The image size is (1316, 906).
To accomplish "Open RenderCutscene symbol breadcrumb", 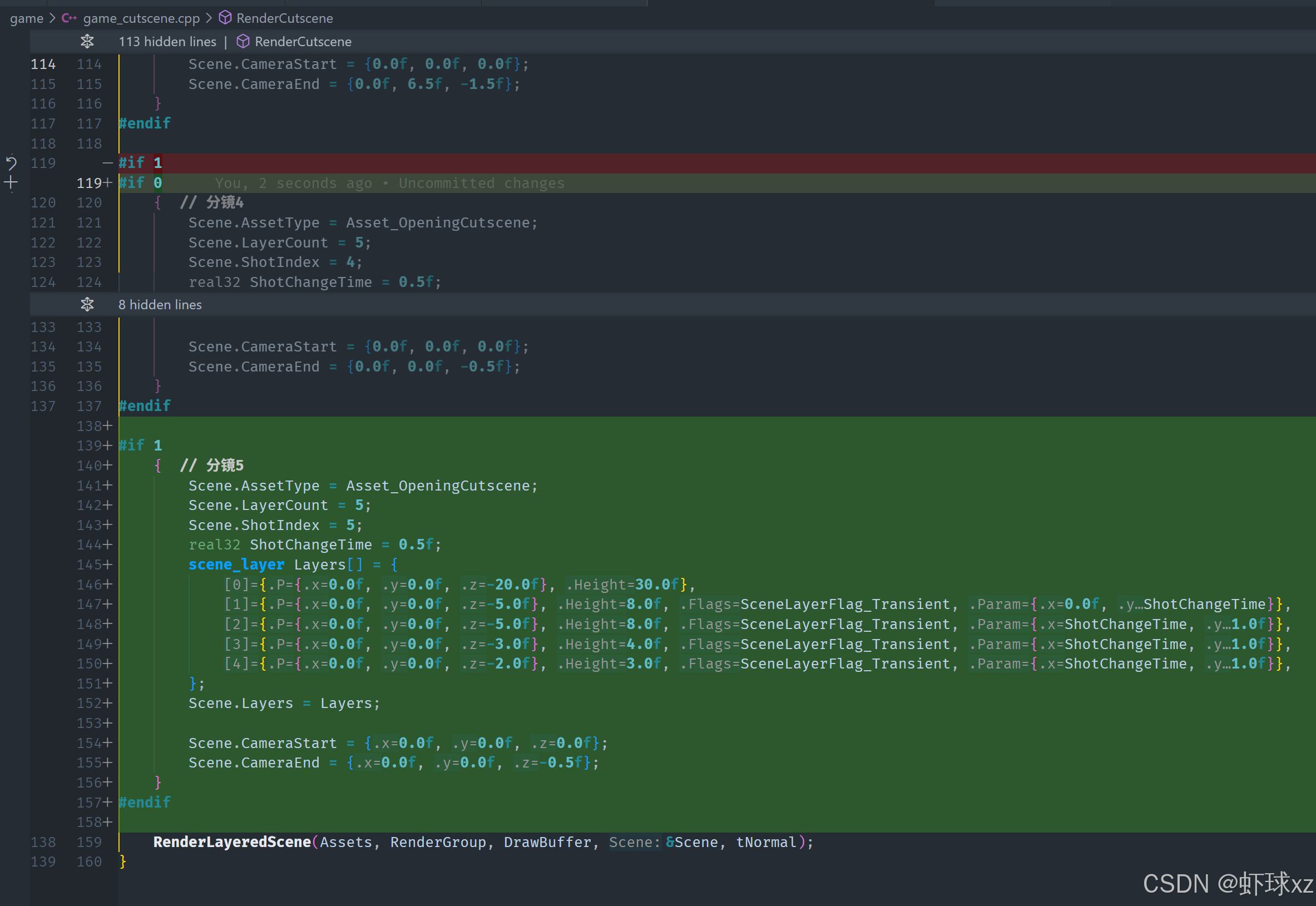I will tap(284, 18).
